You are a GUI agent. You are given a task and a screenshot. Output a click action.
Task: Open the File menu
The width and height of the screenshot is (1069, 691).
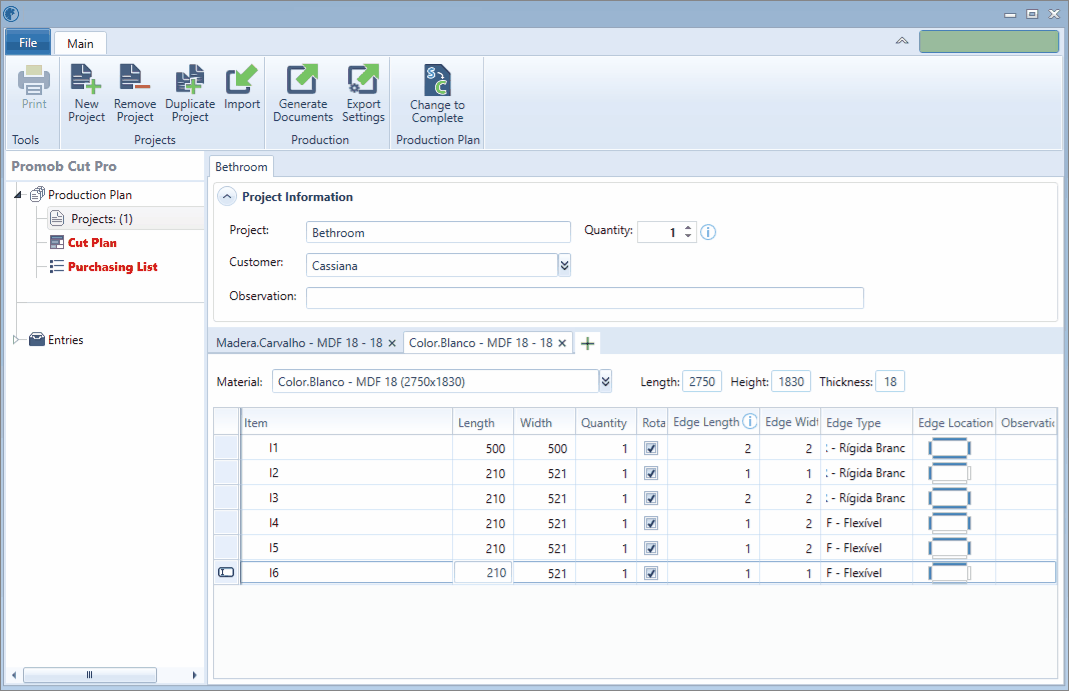click(28, 42)
